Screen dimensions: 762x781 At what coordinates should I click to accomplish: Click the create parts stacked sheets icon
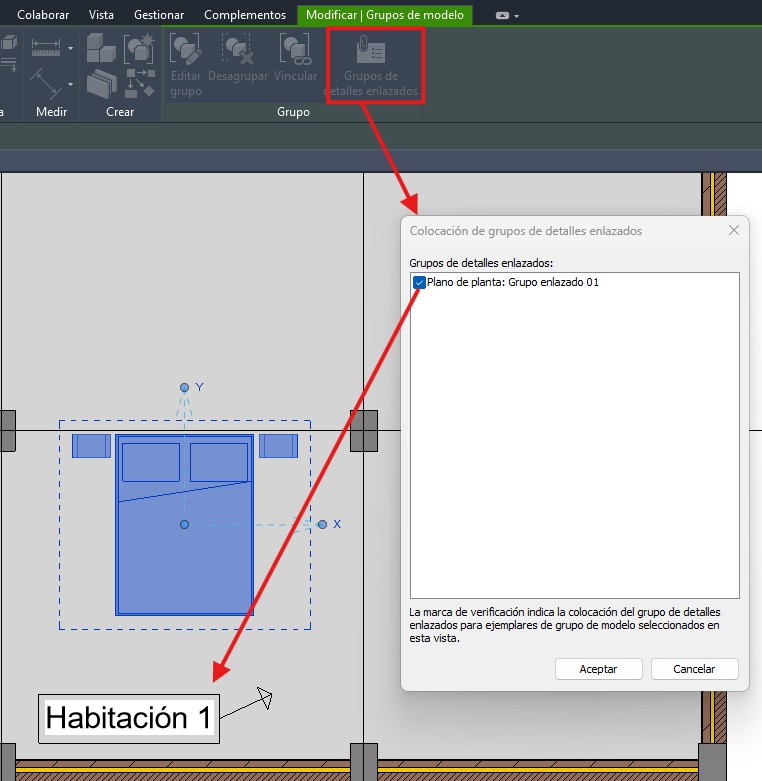click(101, 84)
